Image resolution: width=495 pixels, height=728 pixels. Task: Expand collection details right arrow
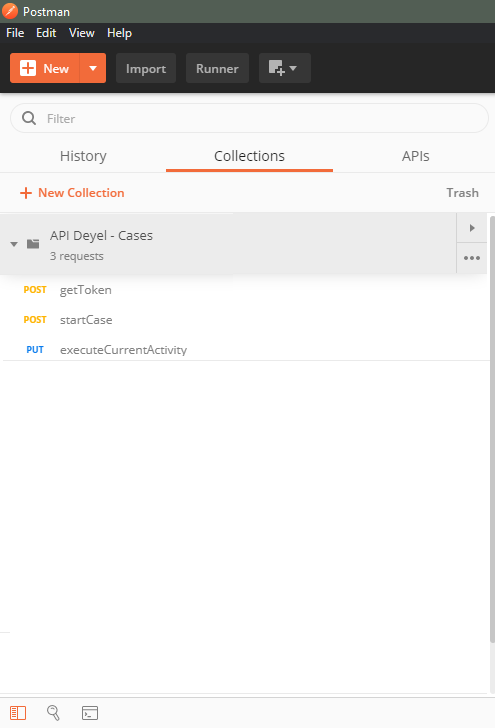click(x=472, y=228)
